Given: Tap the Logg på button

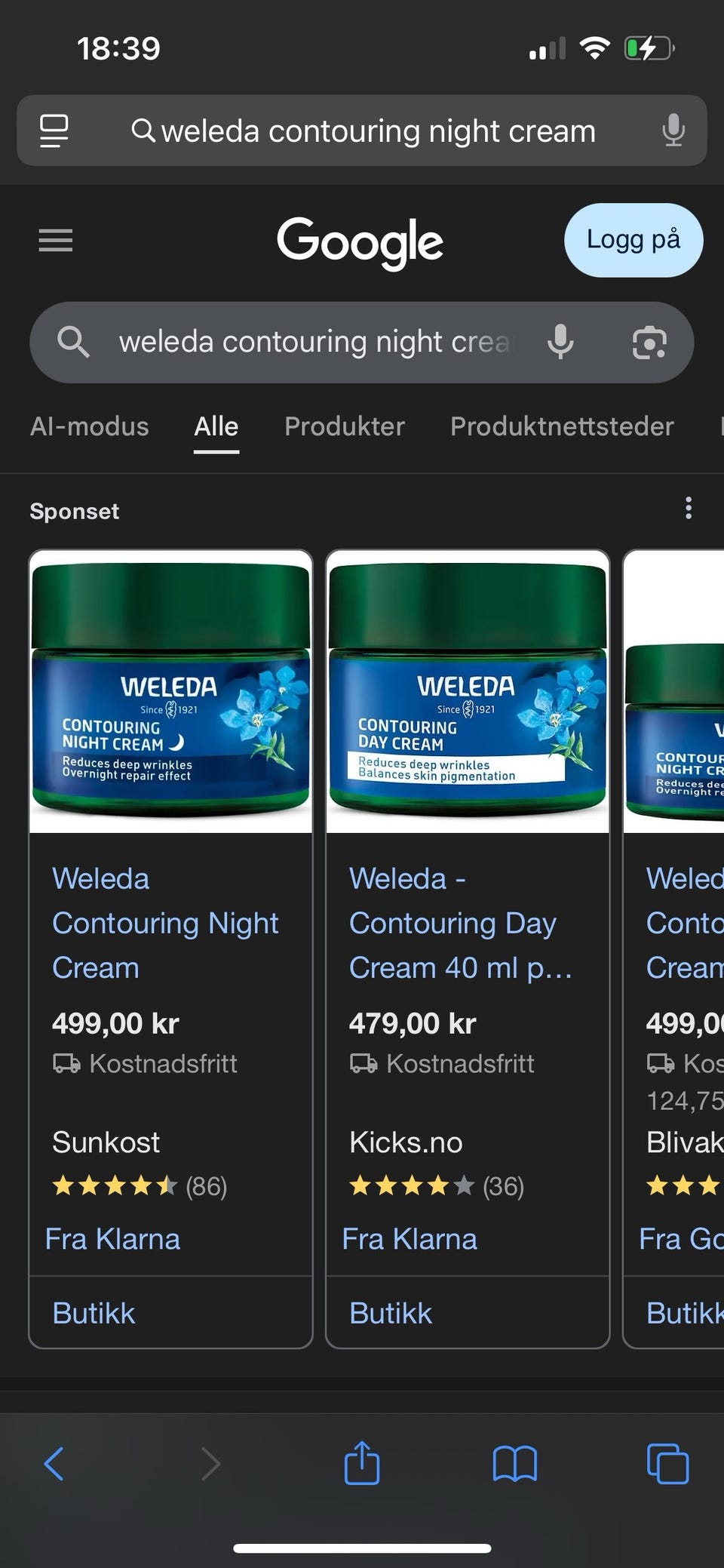Looking at the screenshot, I should point(633,240).
